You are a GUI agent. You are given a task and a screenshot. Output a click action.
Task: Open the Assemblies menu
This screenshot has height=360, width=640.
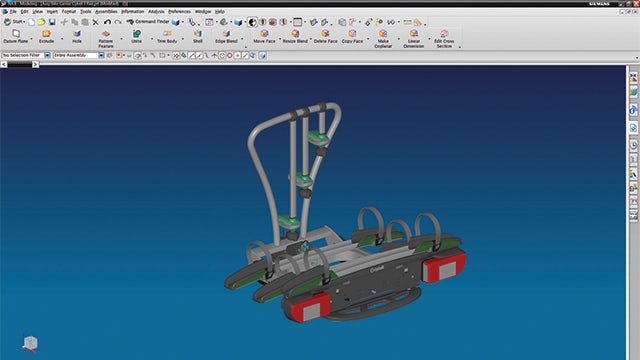(x=106, y=12)
